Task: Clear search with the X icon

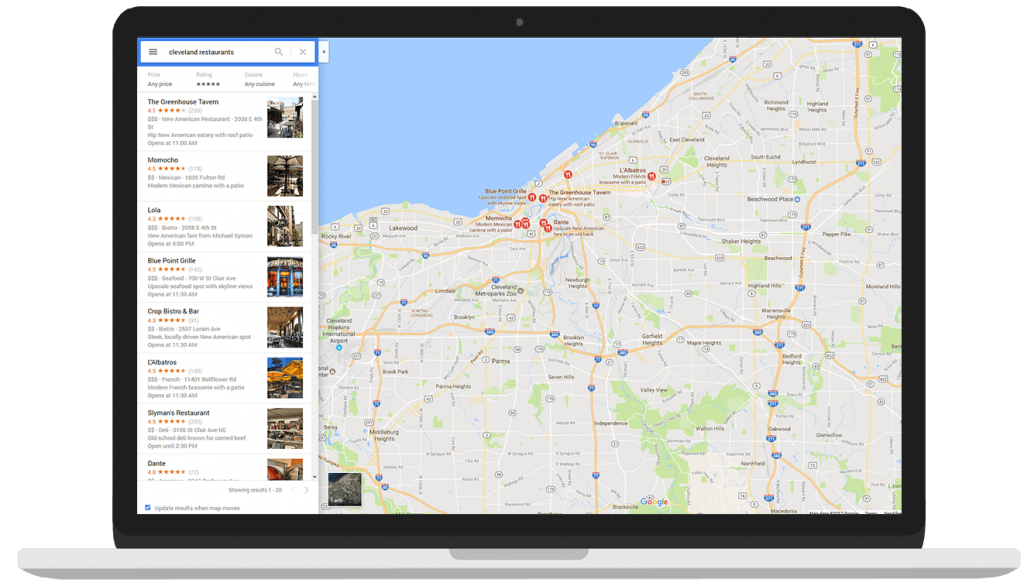Action: pos(303,52)
